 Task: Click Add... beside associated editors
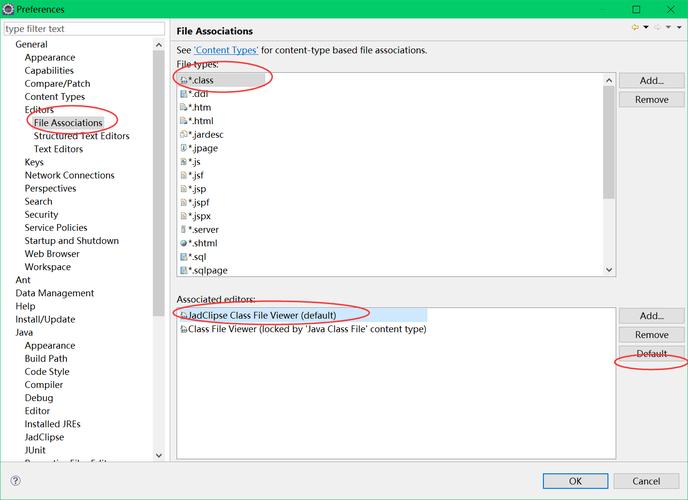pos(652,316)
